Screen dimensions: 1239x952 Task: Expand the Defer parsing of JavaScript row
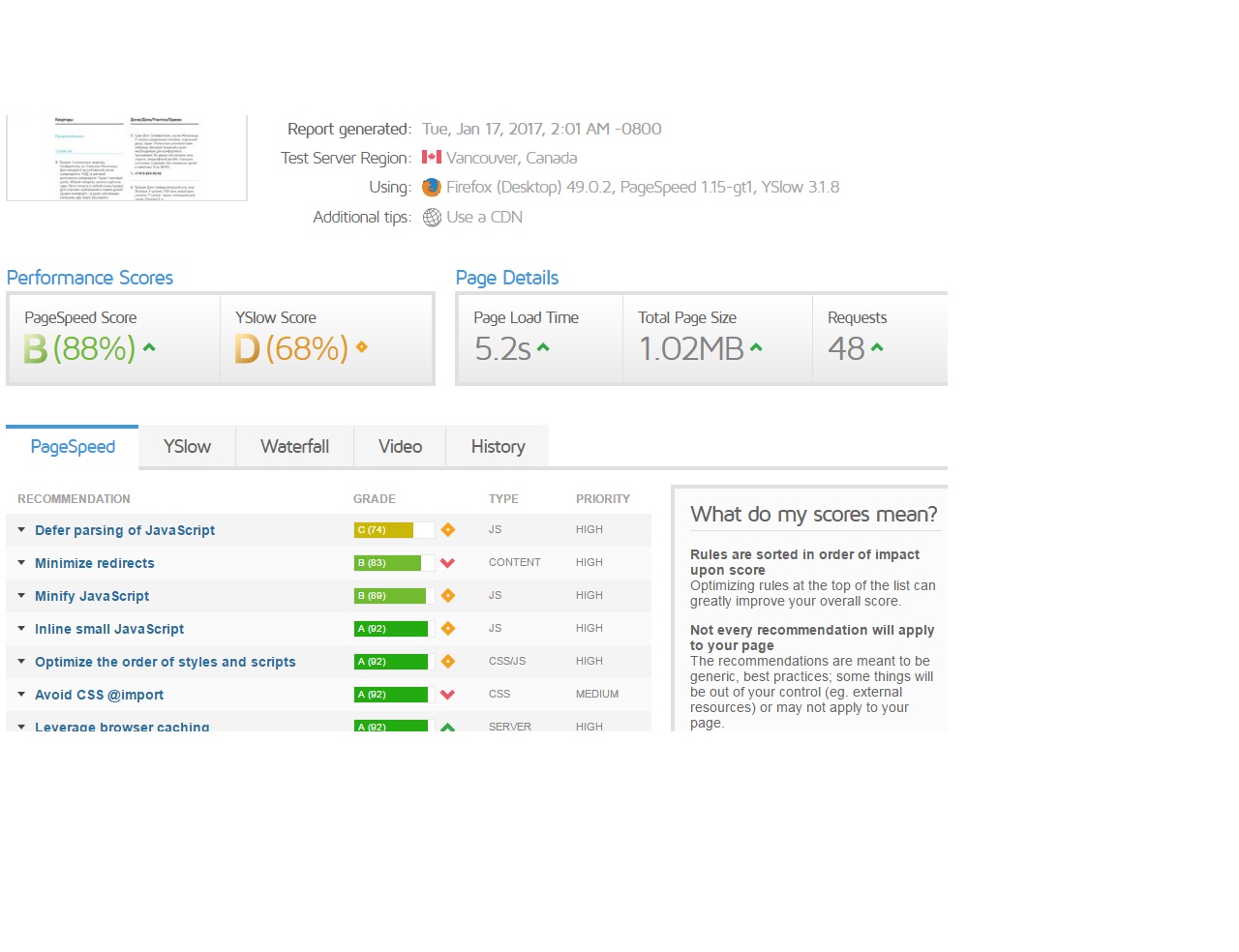coord(21,530)
